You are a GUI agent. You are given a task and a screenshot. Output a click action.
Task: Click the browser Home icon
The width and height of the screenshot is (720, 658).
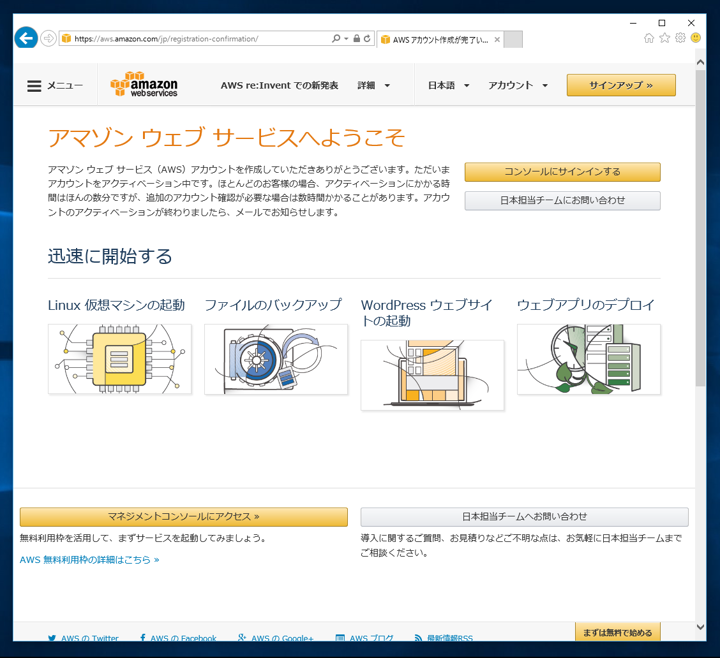point(648,38)
